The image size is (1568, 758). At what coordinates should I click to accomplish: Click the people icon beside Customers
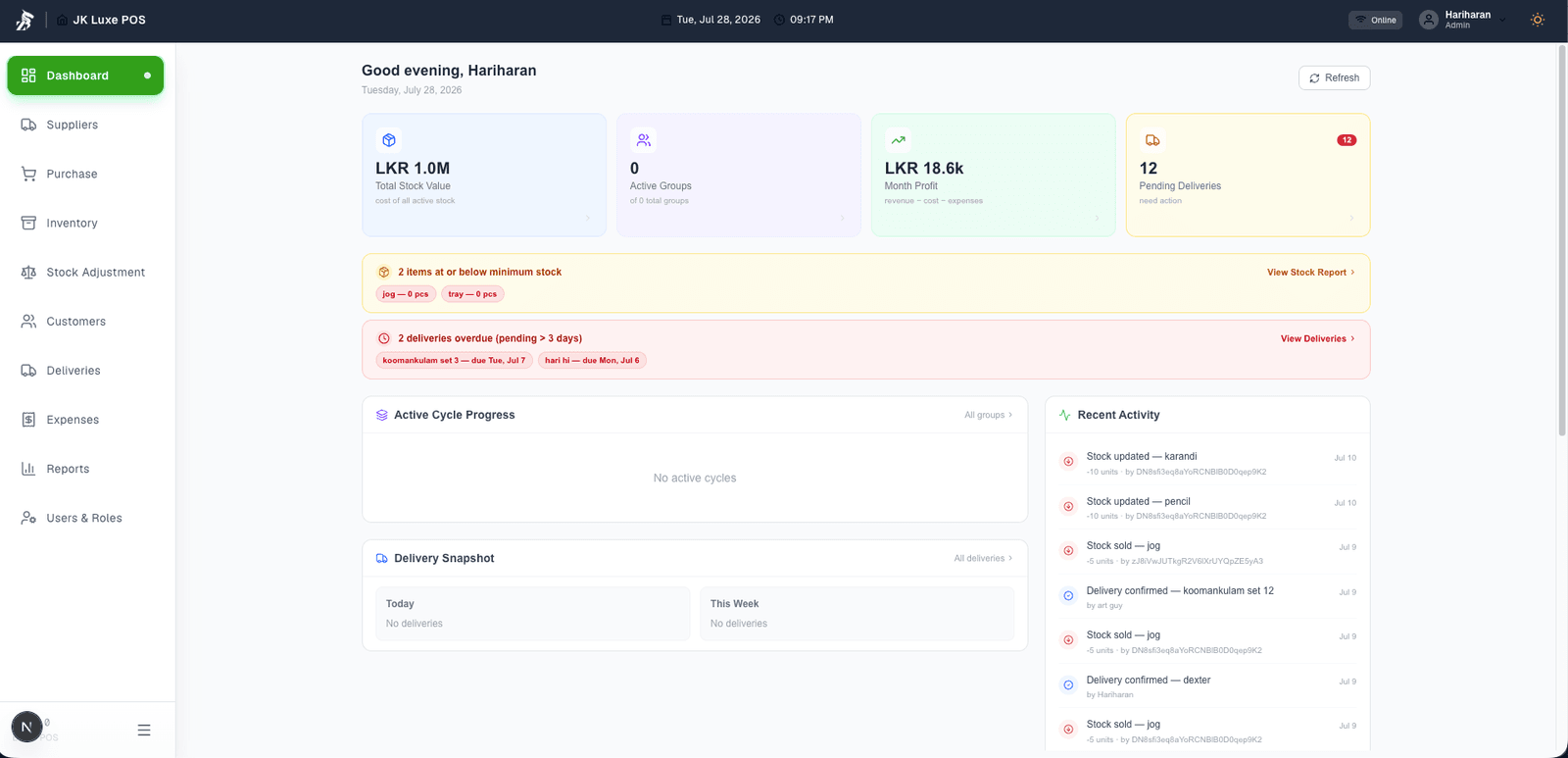28,321
